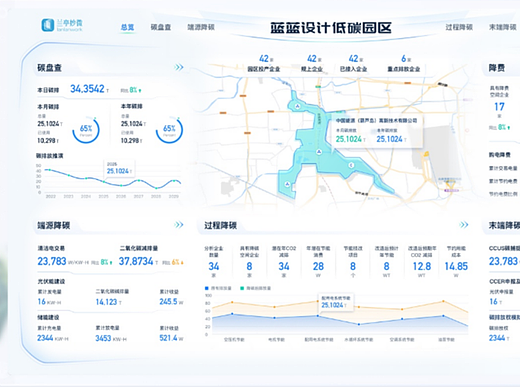
Task: Click the 过程降碳 panel heading
Action: tap(220, 225)
